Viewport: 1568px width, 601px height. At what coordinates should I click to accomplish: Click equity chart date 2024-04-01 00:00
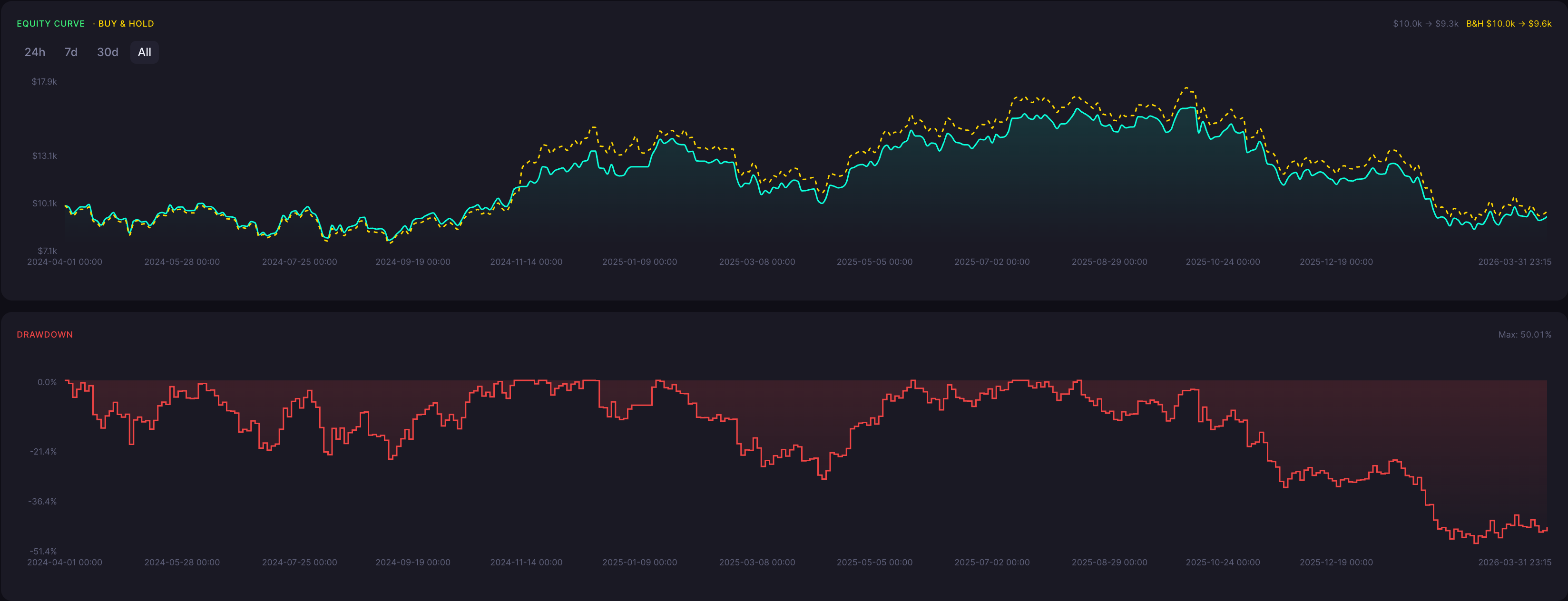tap(65, 262)
